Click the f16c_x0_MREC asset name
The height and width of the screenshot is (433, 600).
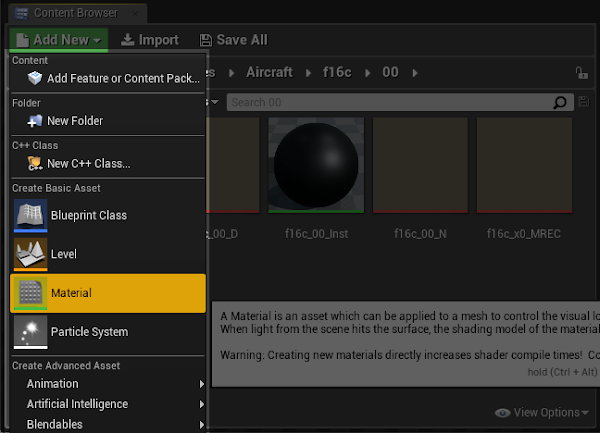524,234
